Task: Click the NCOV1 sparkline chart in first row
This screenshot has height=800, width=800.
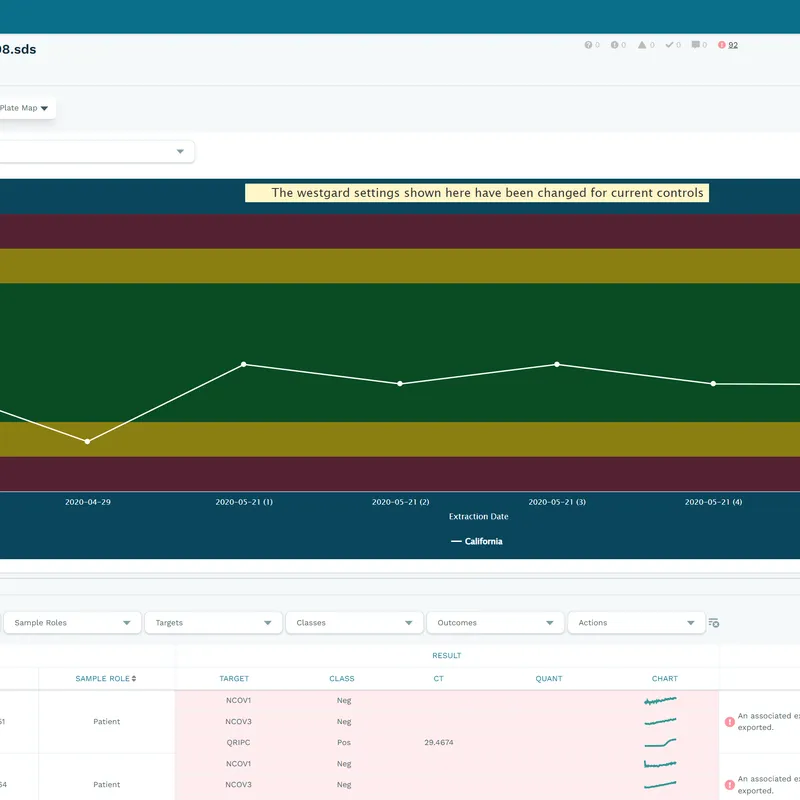Action: [x=660, y=701]
